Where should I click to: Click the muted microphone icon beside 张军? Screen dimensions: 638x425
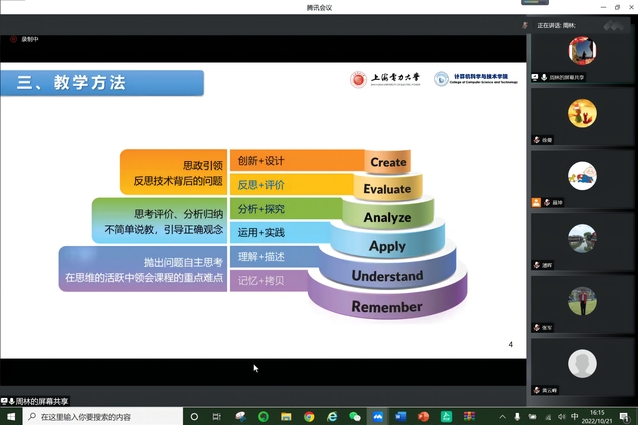[537, 325]
